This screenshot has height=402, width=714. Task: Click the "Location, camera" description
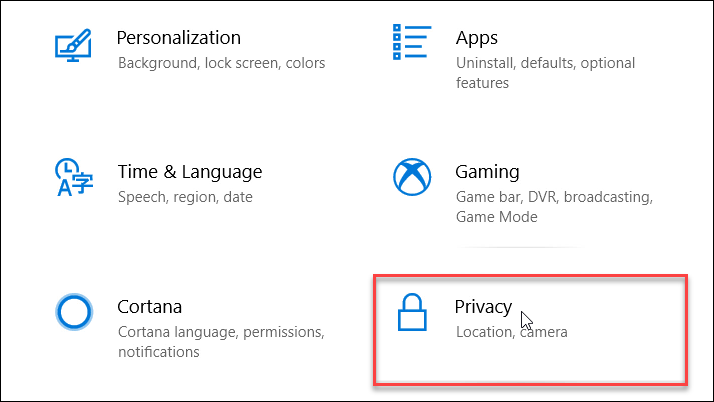click(511, 331)
